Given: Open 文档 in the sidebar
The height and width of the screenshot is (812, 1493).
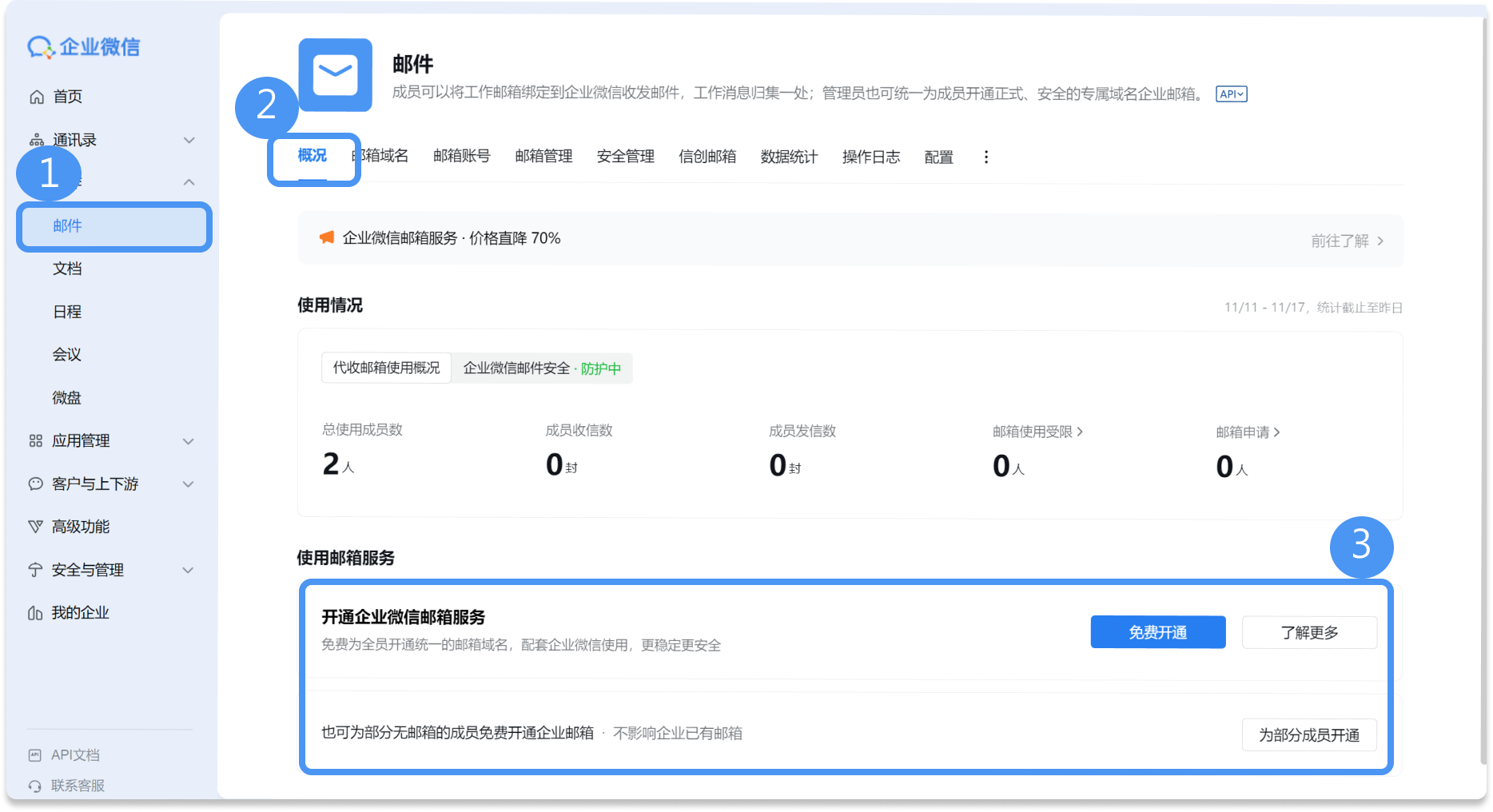Looking at the screenshot, I should 67,269.
